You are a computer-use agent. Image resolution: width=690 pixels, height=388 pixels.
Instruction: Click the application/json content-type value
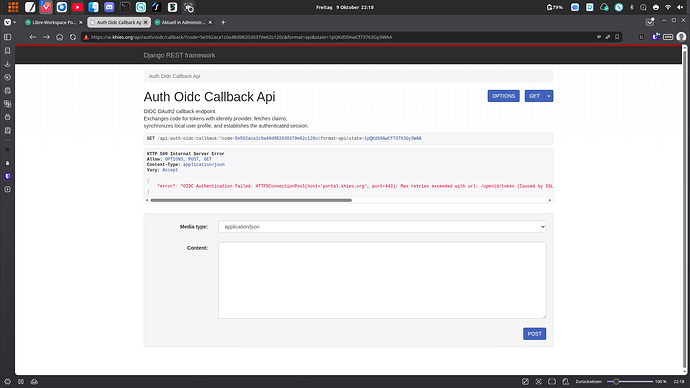204,165
